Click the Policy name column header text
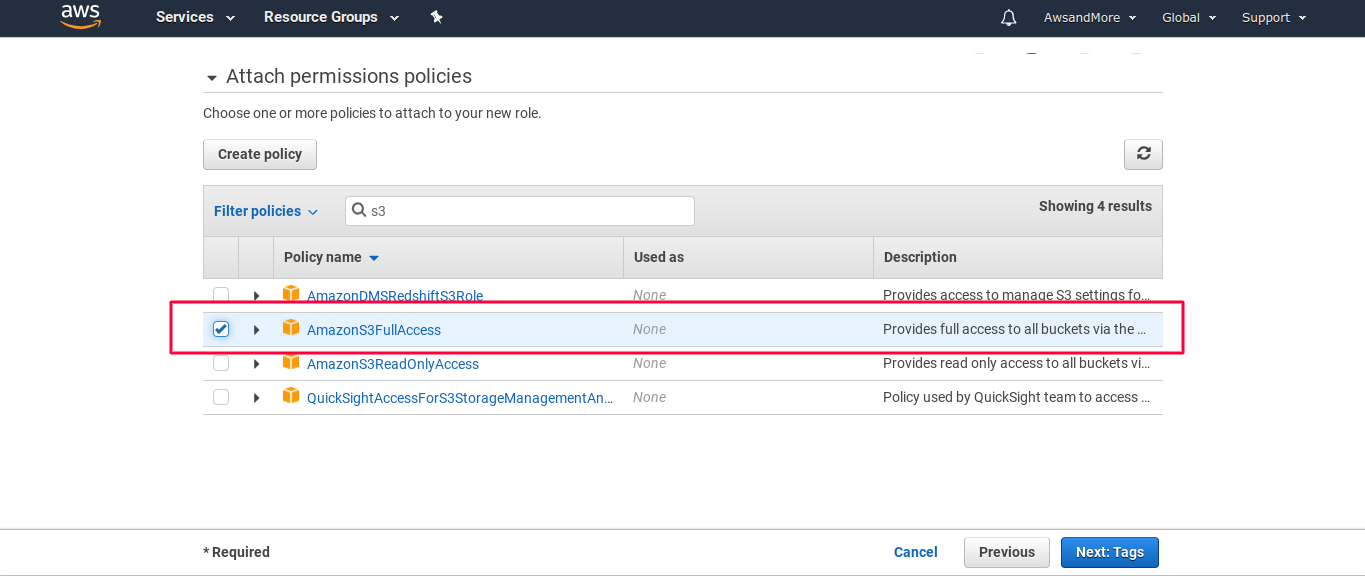The height and width of the screenshot is (576, 1365). click(323, 257)
